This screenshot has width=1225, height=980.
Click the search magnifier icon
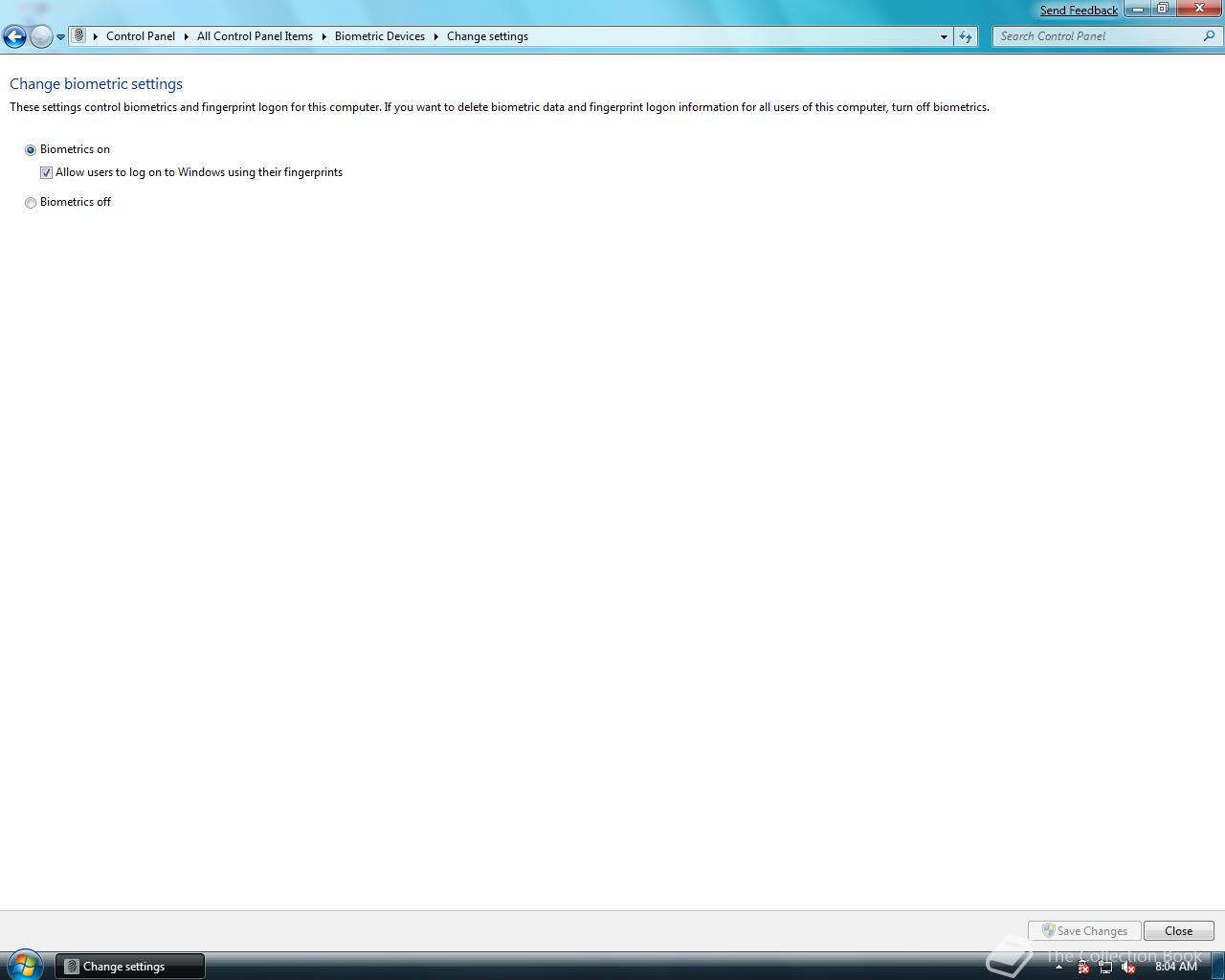1210,36
